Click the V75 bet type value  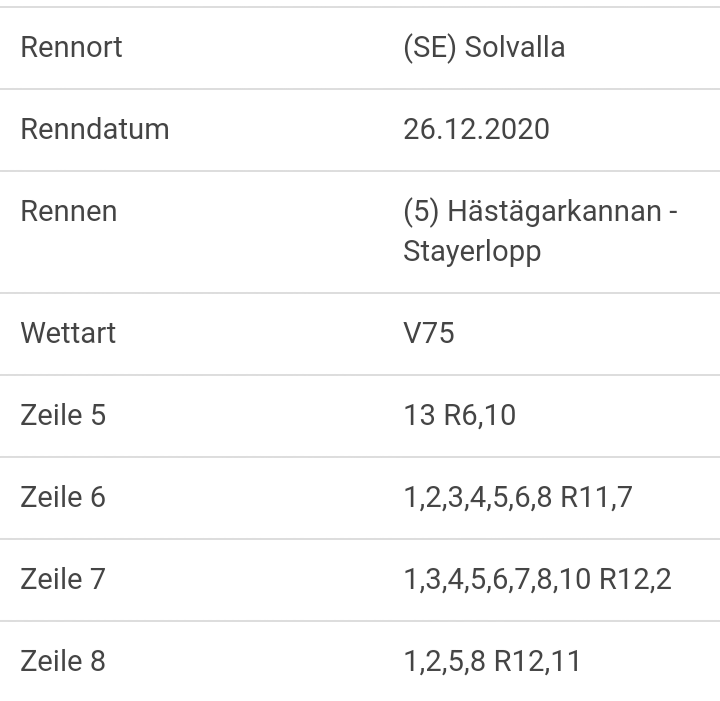(429, 333)
